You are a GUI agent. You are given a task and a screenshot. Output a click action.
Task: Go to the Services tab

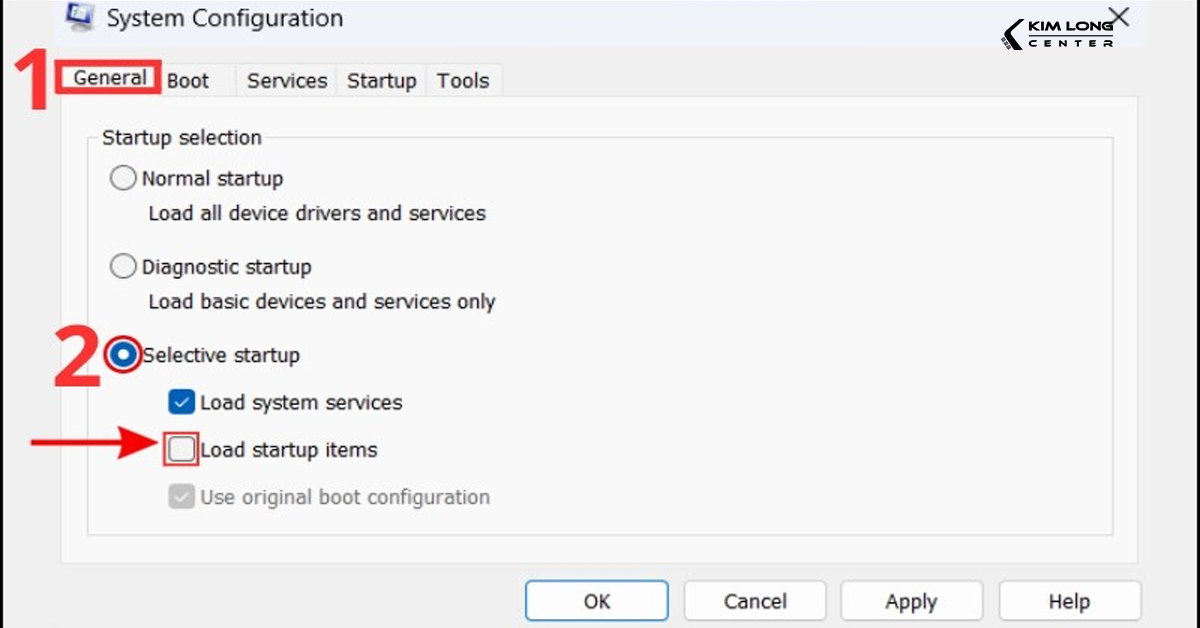pos(287,81)
